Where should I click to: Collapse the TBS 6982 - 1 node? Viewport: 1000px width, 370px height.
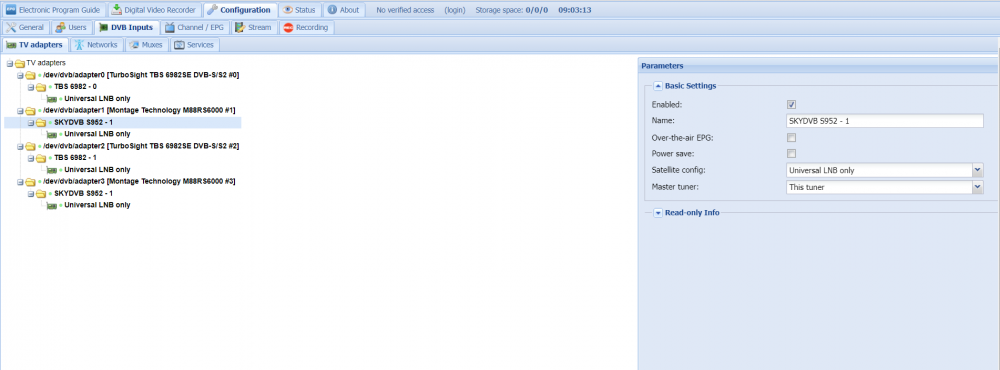(x=31, y=158)
